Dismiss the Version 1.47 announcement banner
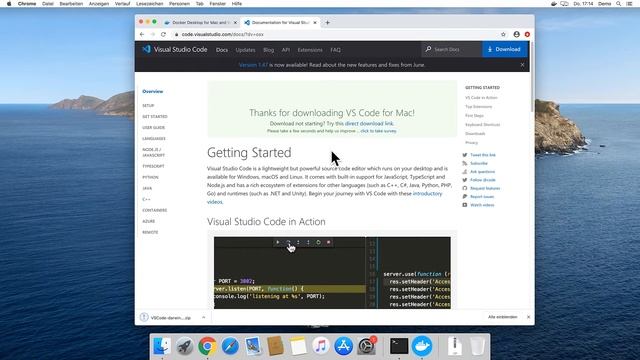 coord(522,65)
